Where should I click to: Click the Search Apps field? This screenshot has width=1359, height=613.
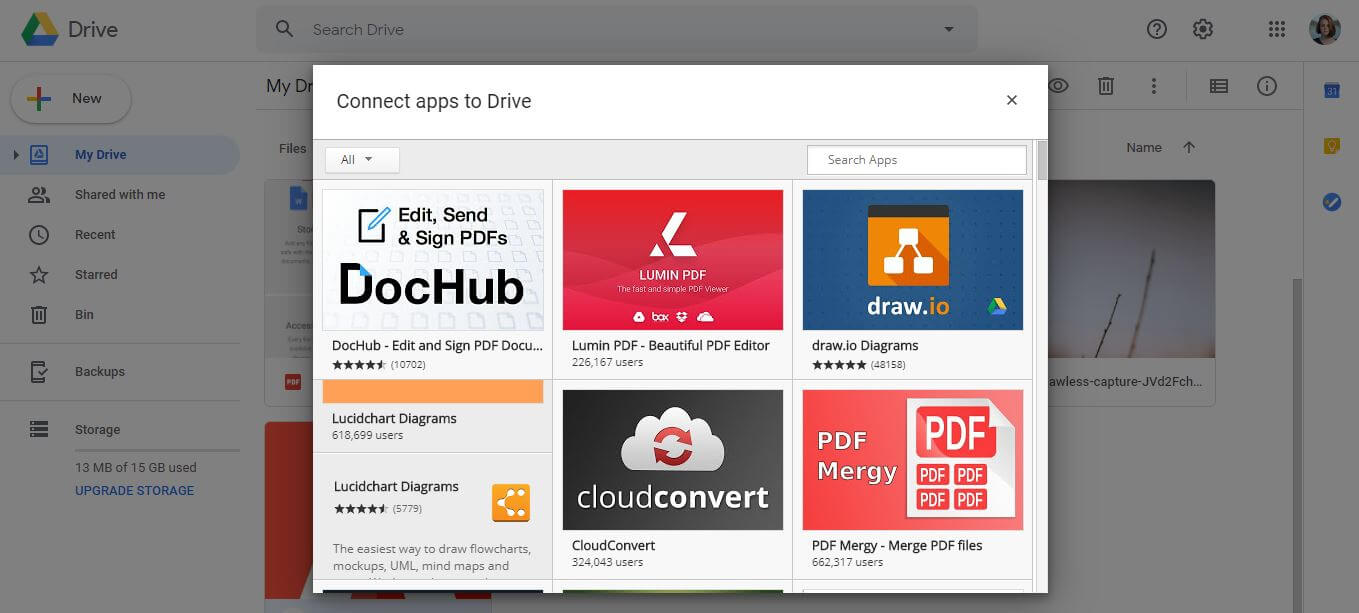point(917,160)
